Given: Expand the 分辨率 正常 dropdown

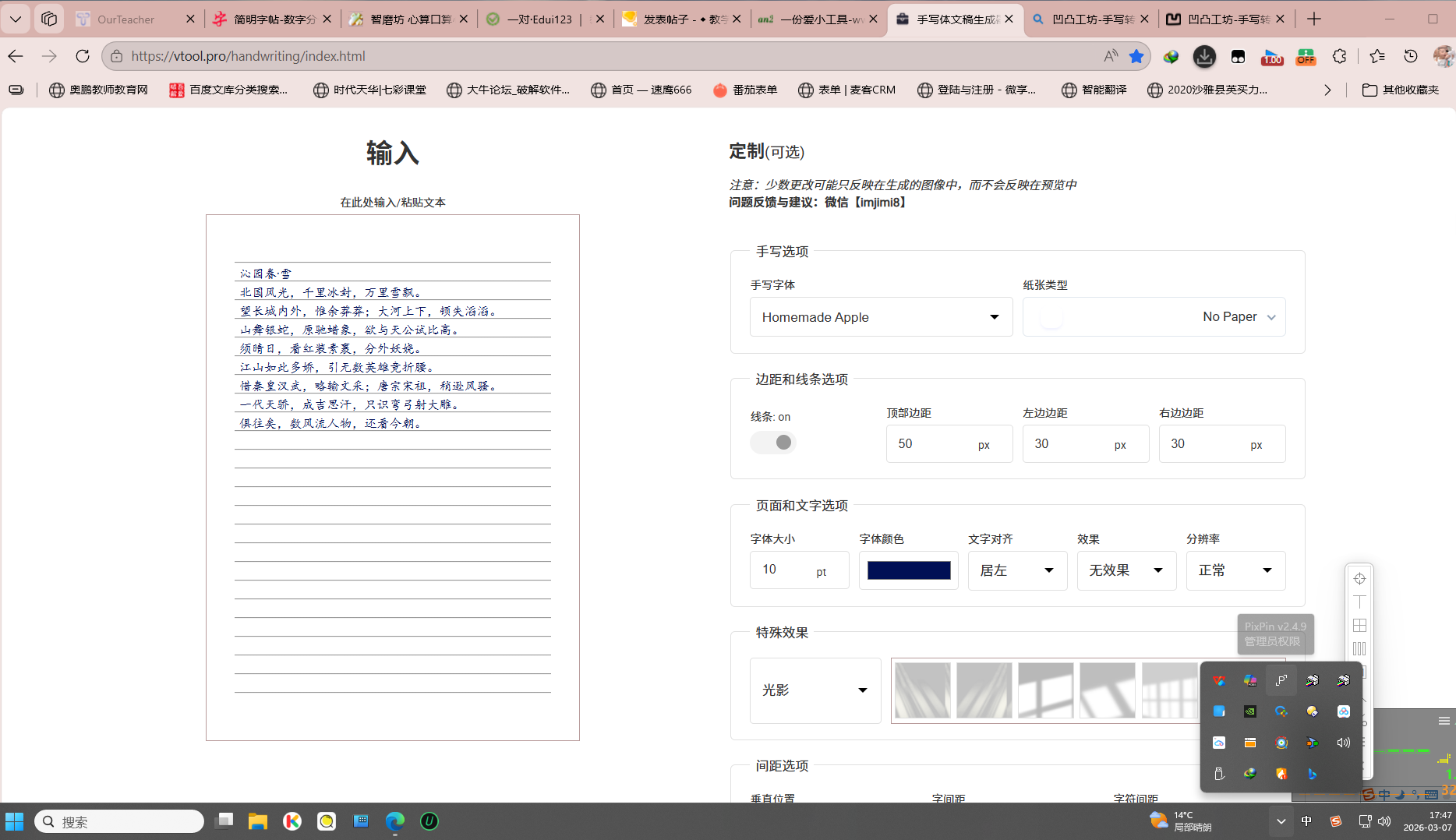Looking at the screenshot, I should 1235,570.
